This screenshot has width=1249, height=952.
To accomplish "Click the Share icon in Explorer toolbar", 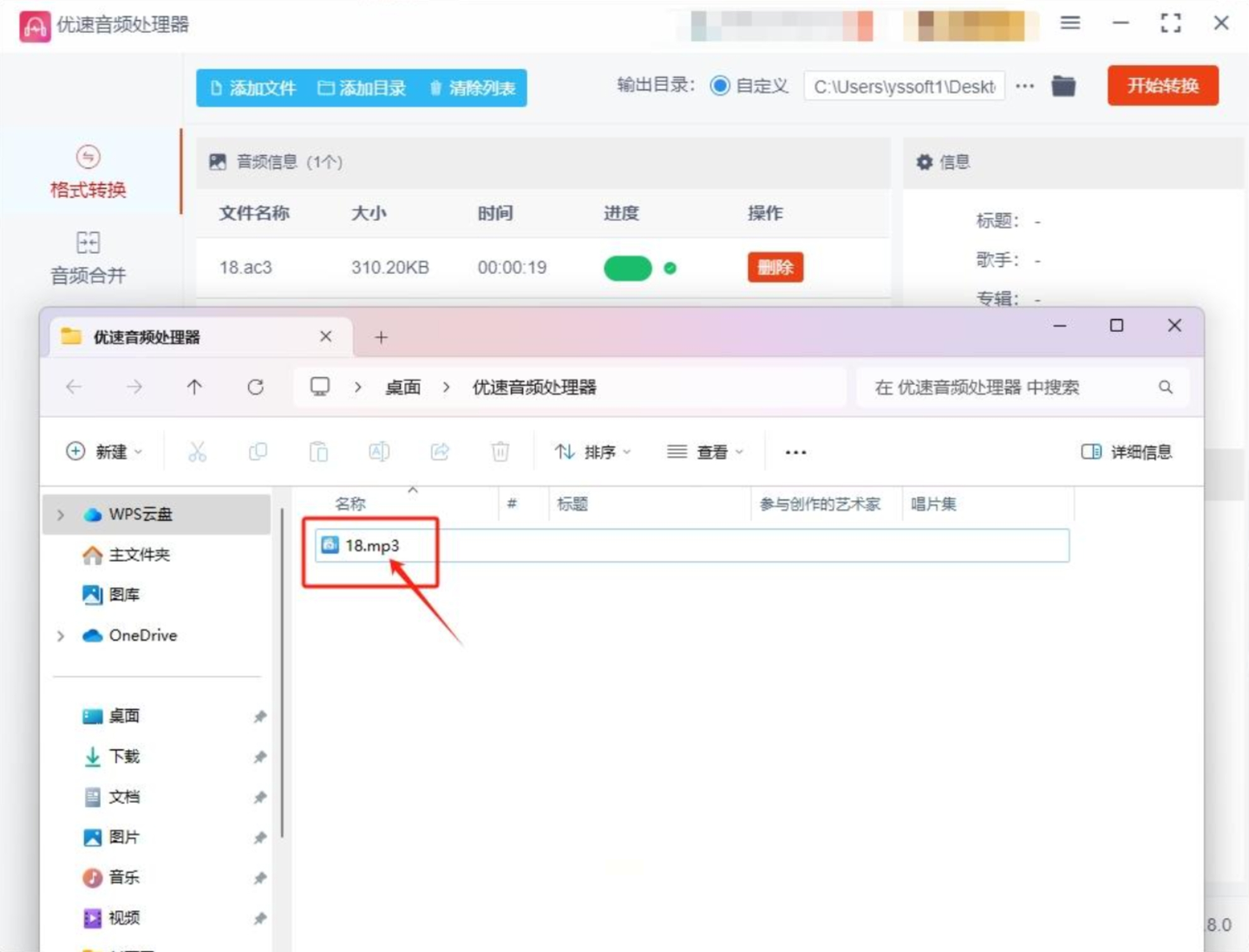I will coord(440,451).
